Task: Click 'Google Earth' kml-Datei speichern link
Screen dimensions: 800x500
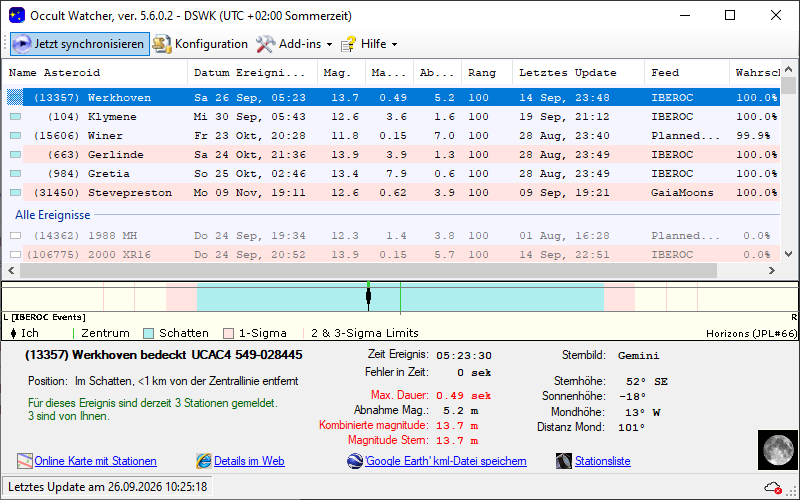Action: coord(445,461)
